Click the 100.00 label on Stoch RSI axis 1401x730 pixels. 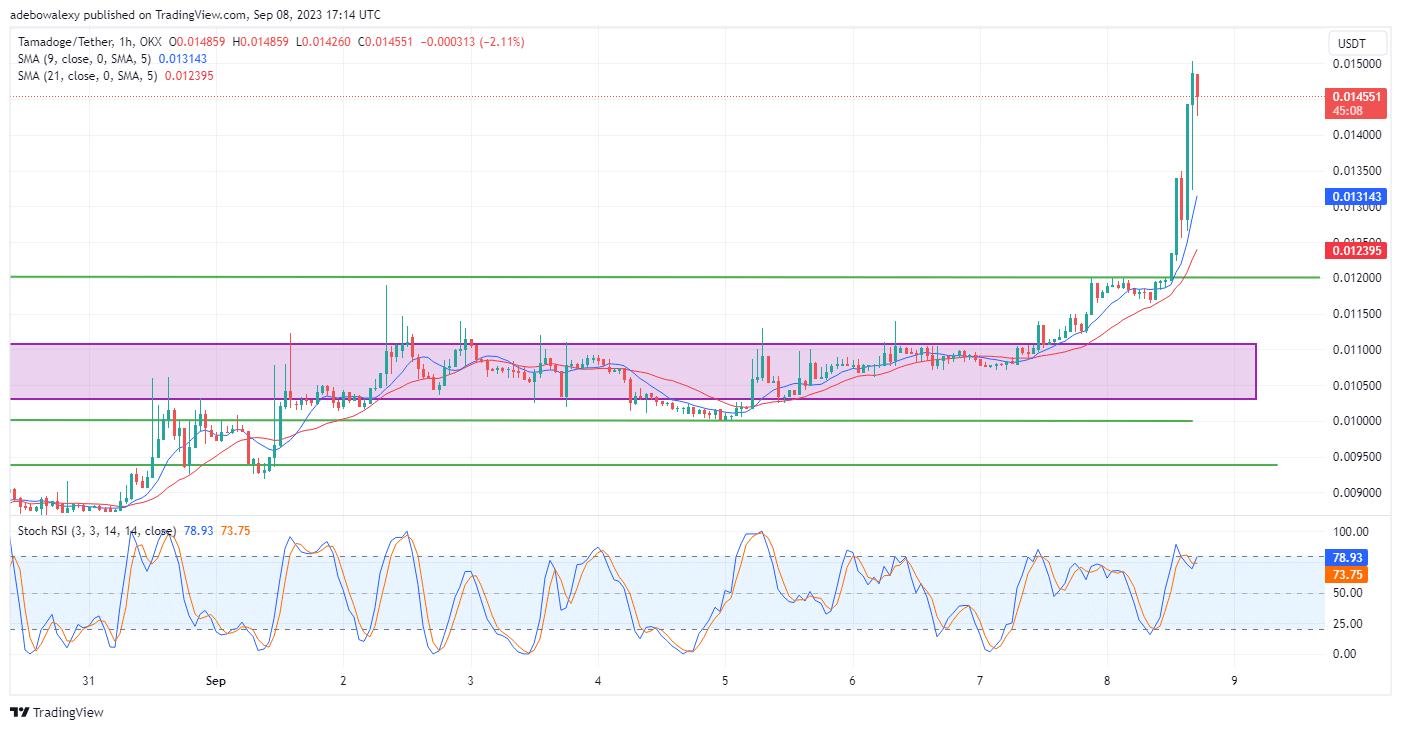coord(1349,531)
